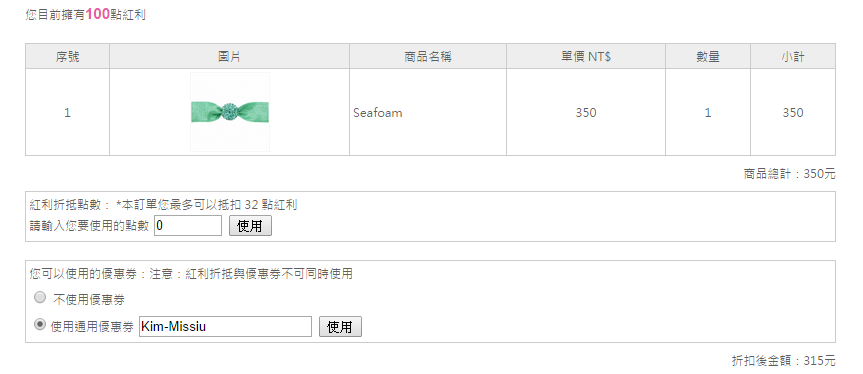Click the bonus points input field showing 0
Screen dimensions: 863x374
(x=188, y=226)
